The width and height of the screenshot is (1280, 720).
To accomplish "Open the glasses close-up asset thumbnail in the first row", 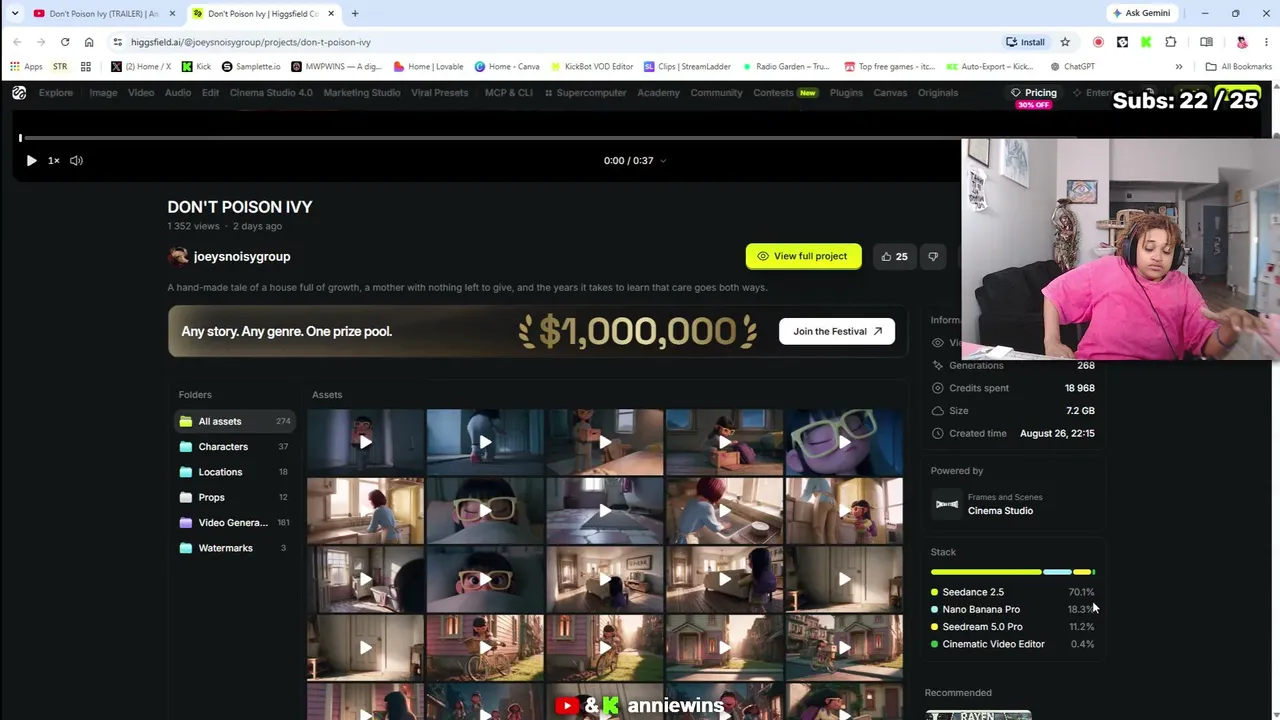I will tap(844, 442).
